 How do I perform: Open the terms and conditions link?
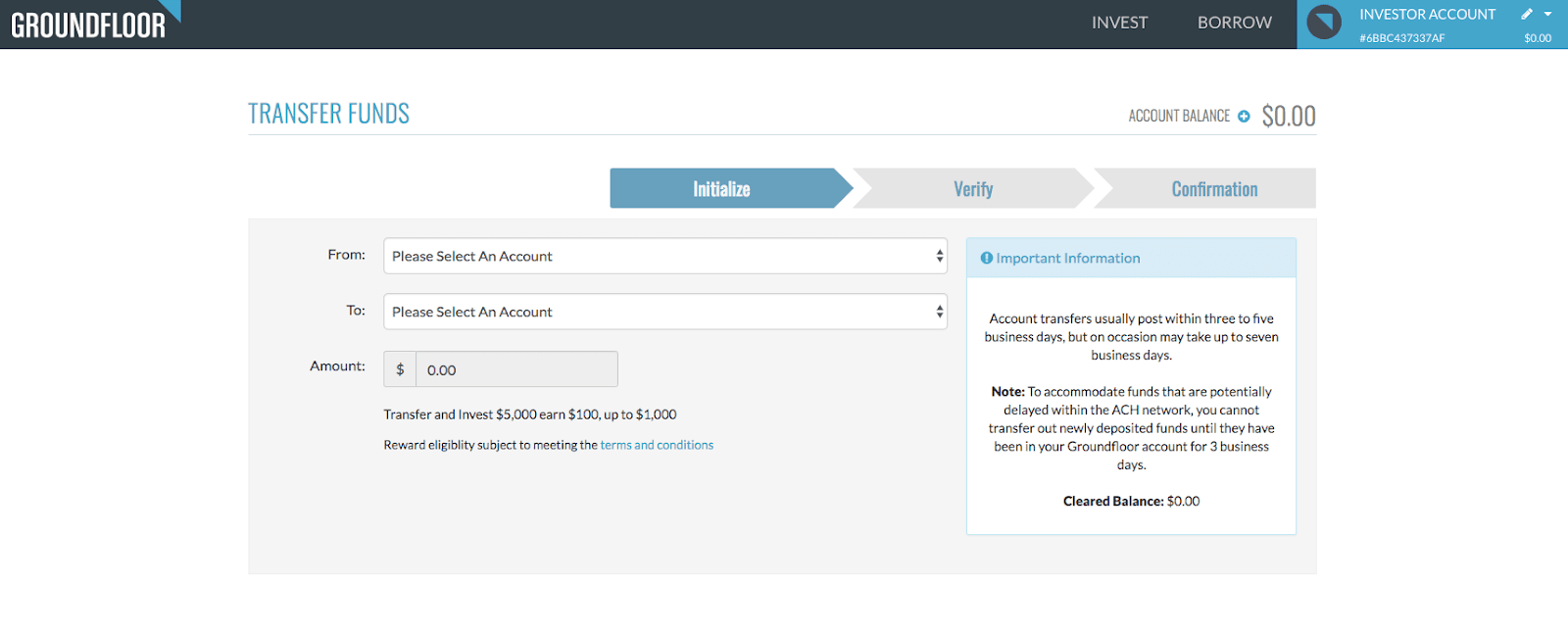(x=657, y=445)
